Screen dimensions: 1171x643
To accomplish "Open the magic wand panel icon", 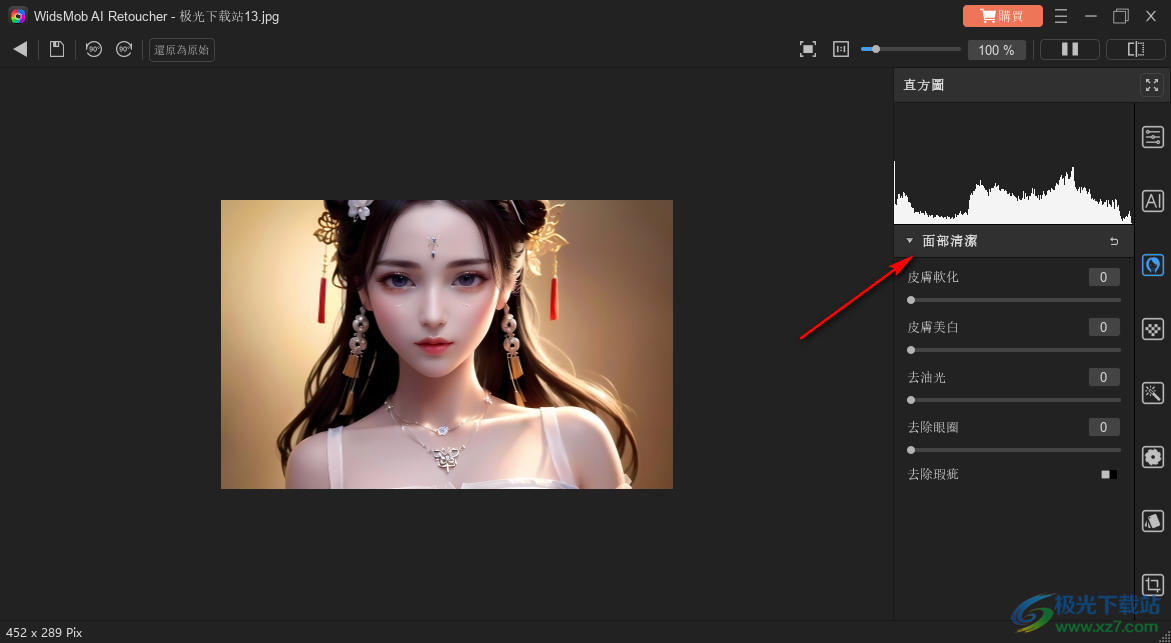I will [x=1153, y=393].
